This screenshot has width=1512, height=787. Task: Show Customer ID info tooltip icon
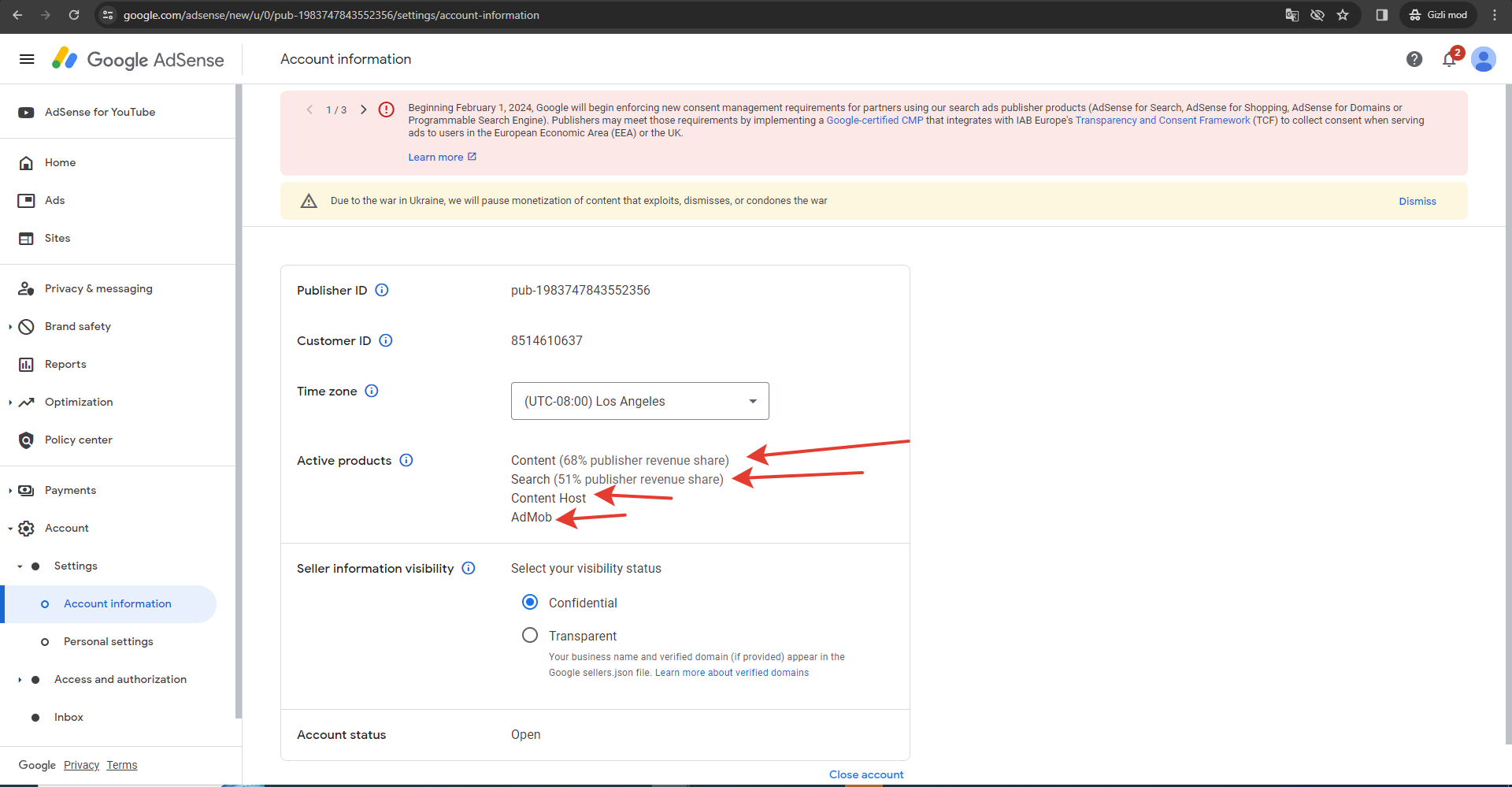pyautogui.click(x=386, y=340)
